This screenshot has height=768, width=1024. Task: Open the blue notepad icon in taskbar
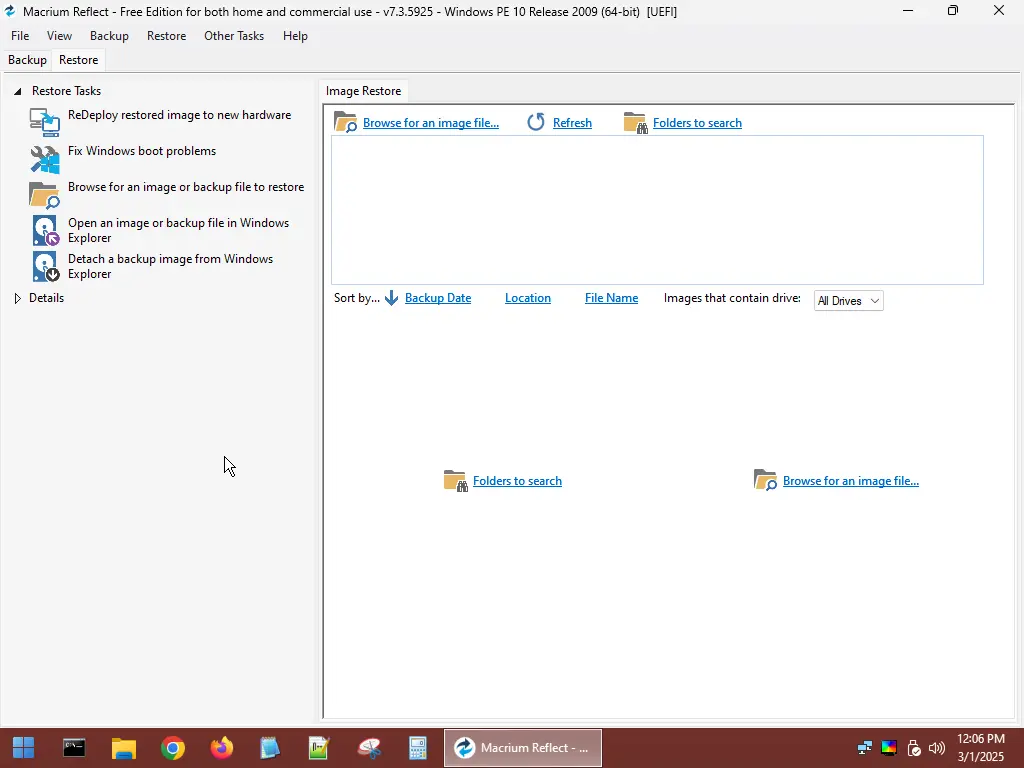point(270,748)
